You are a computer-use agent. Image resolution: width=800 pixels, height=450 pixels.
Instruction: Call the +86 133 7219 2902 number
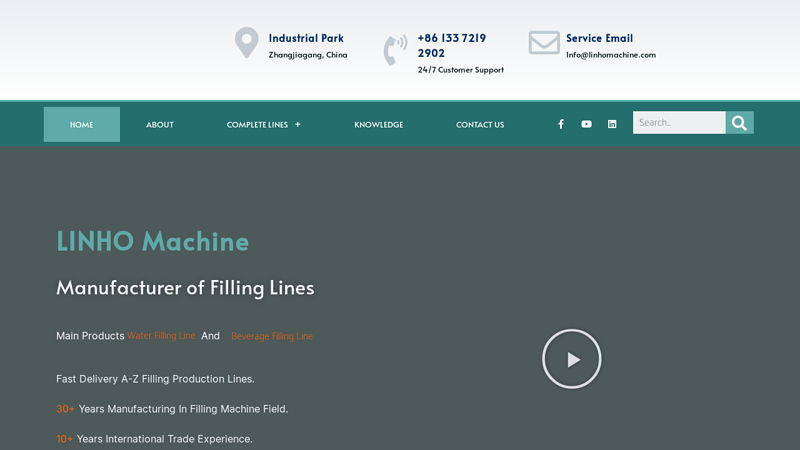pyautogui.click(x=452, y=45)
